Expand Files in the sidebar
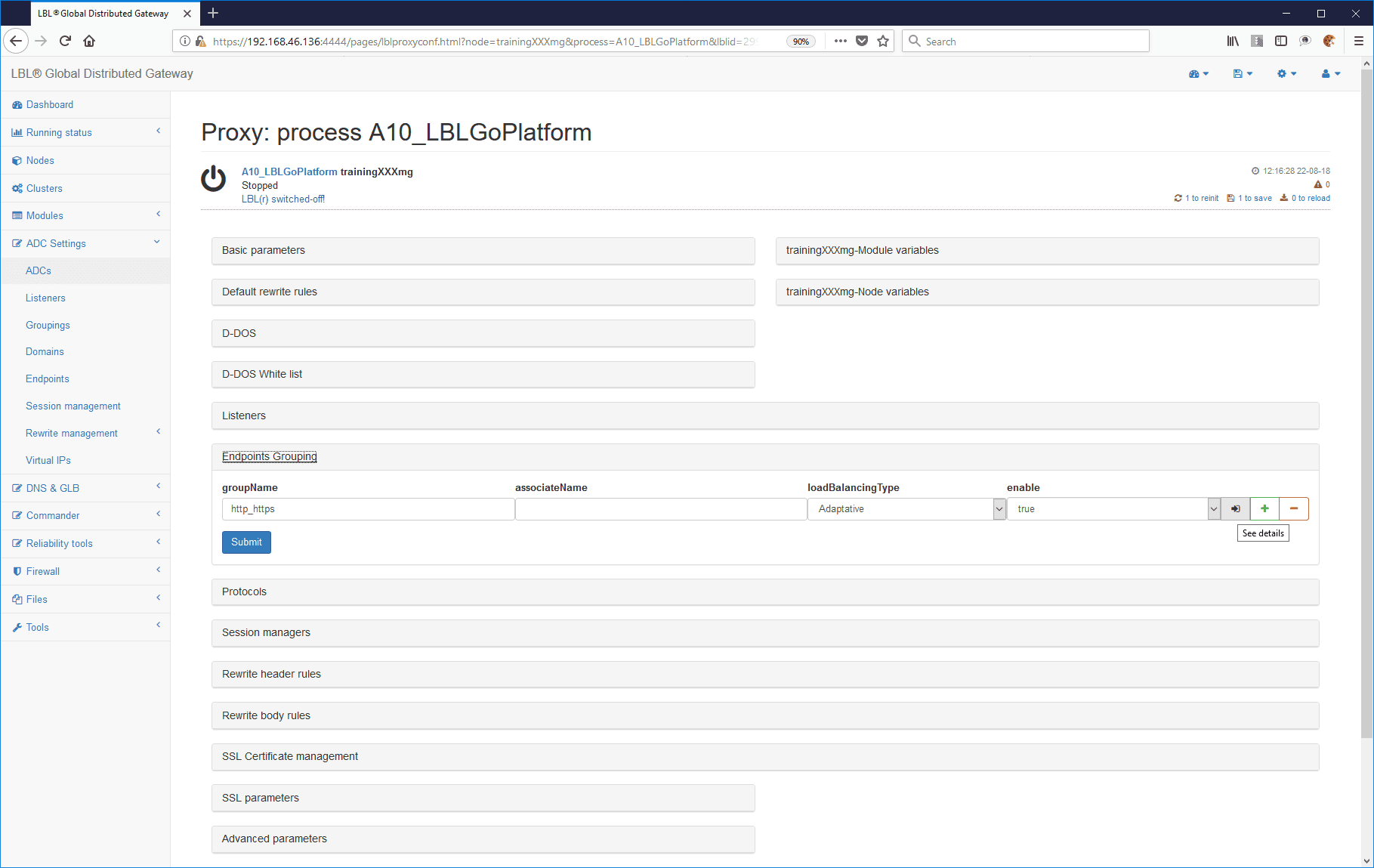Viewport: 1374px width, 868px height. (x=85, y=599)
